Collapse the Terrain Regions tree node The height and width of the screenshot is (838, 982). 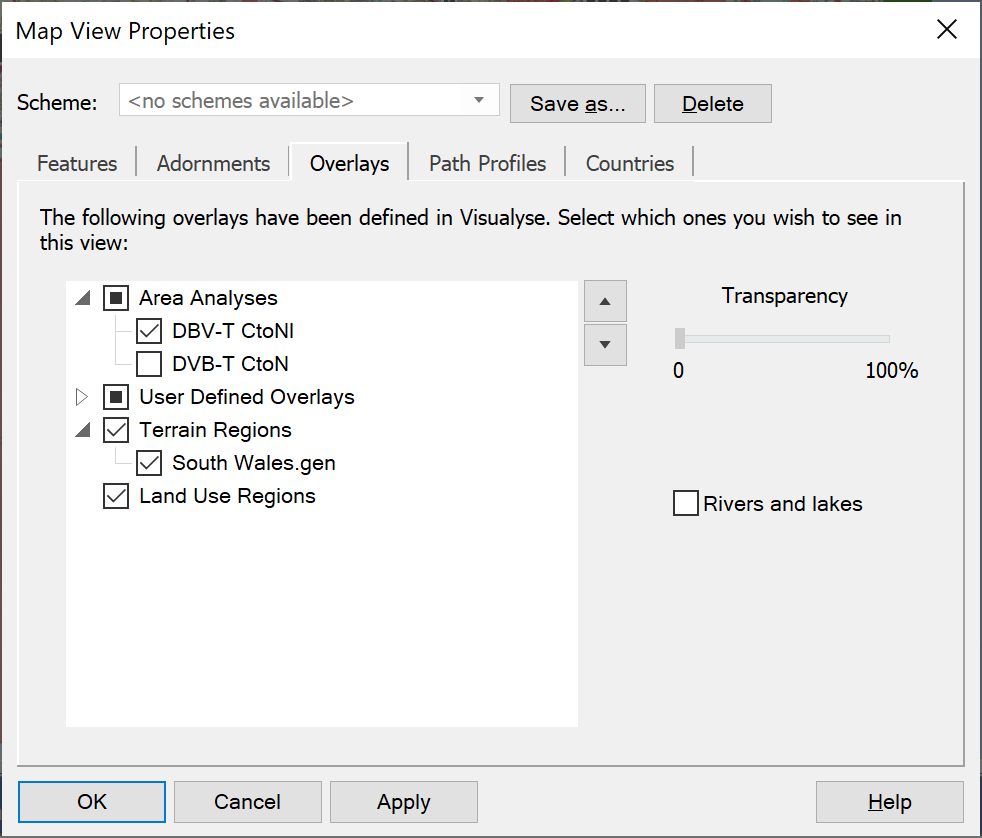click(x=83, y=430)
